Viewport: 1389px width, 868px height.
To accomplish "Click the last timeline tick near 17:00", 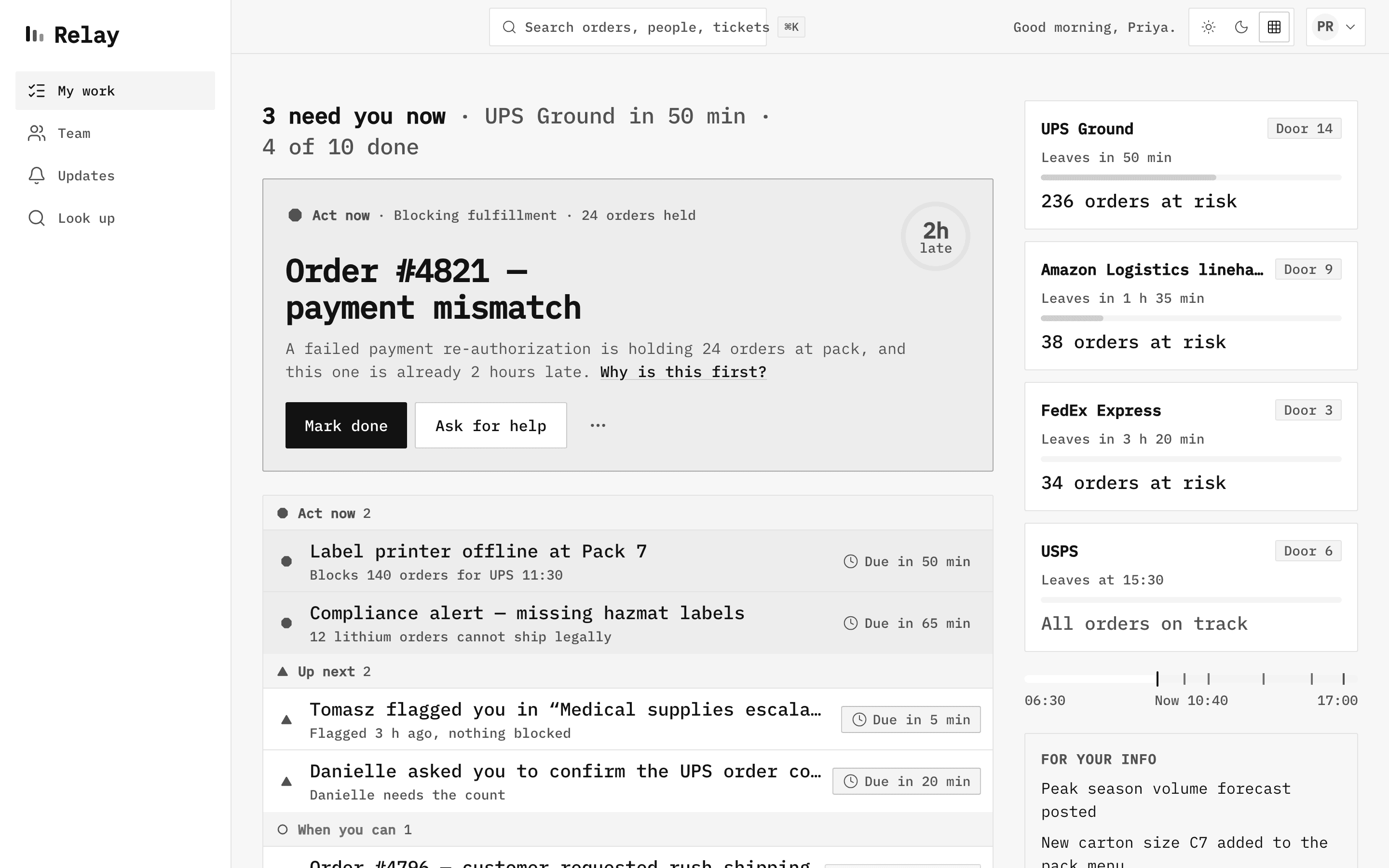I will pos(1343,679).
